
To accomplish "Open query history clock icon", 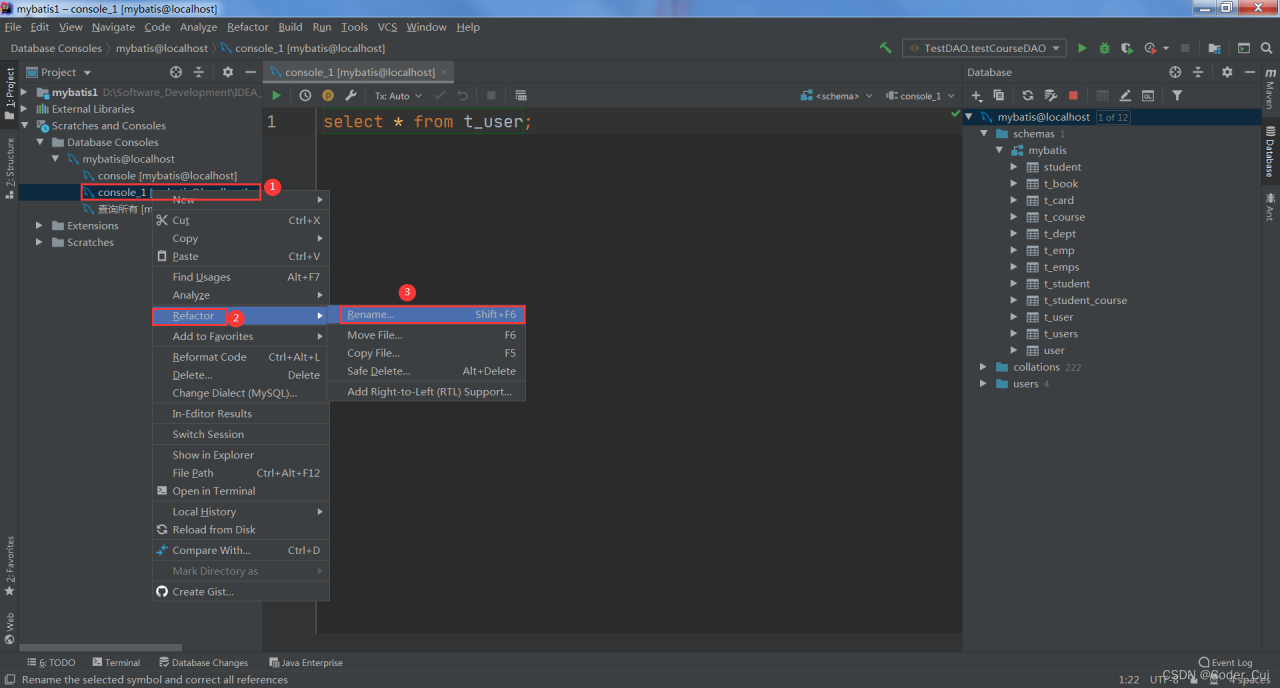I will click(305, 96).
